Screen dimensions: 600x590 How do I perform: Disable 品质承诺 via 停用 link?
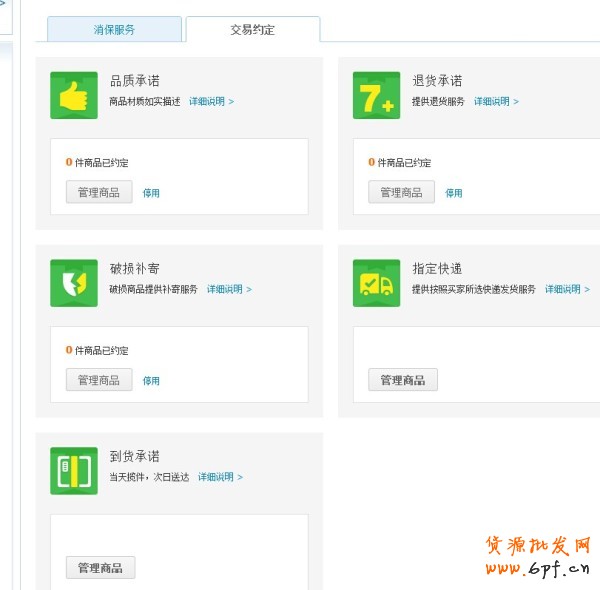tap(151, 193)
